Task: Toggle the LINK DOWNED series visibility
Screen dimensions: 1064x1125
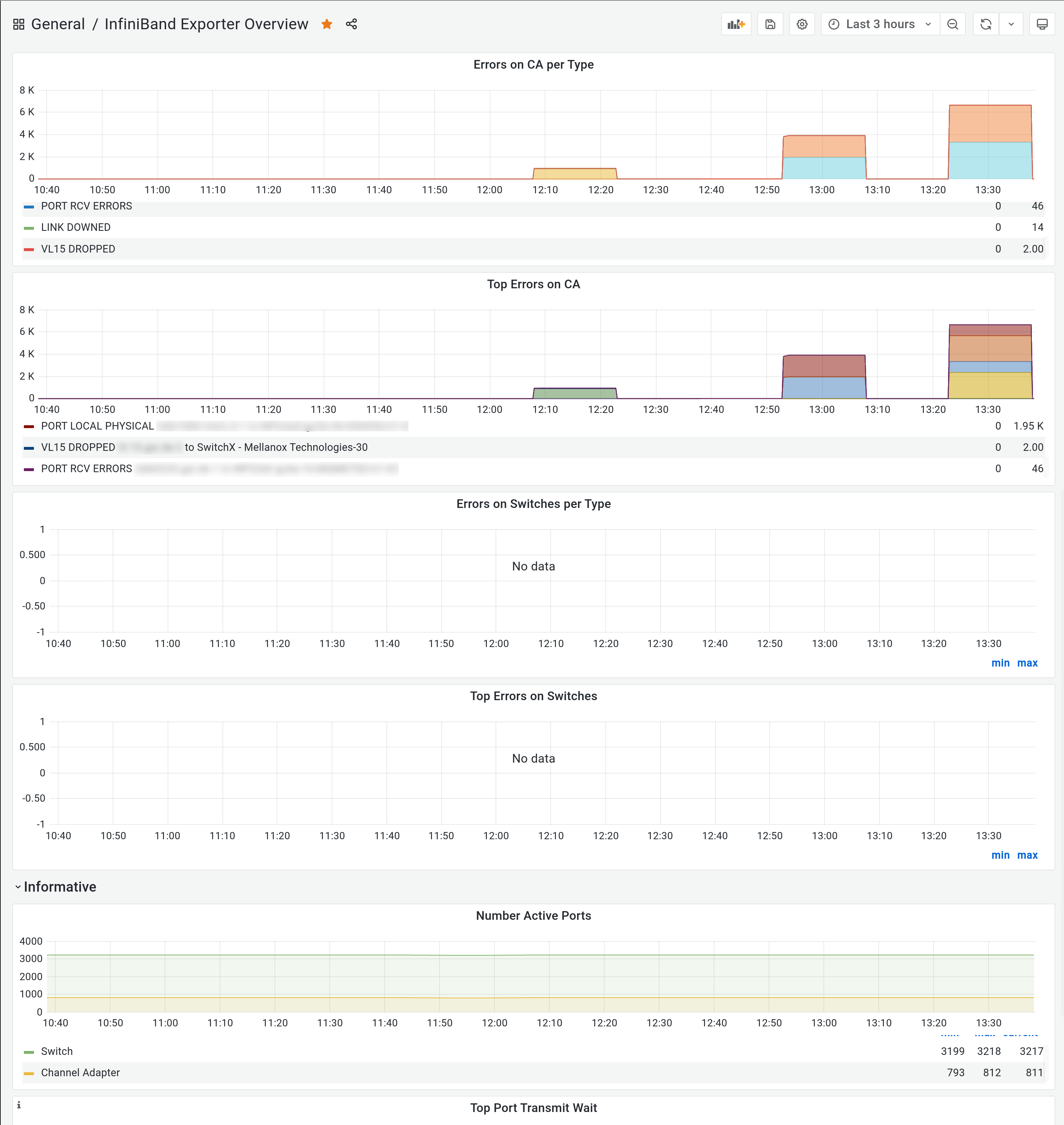Action: click(x=75, y=228)
